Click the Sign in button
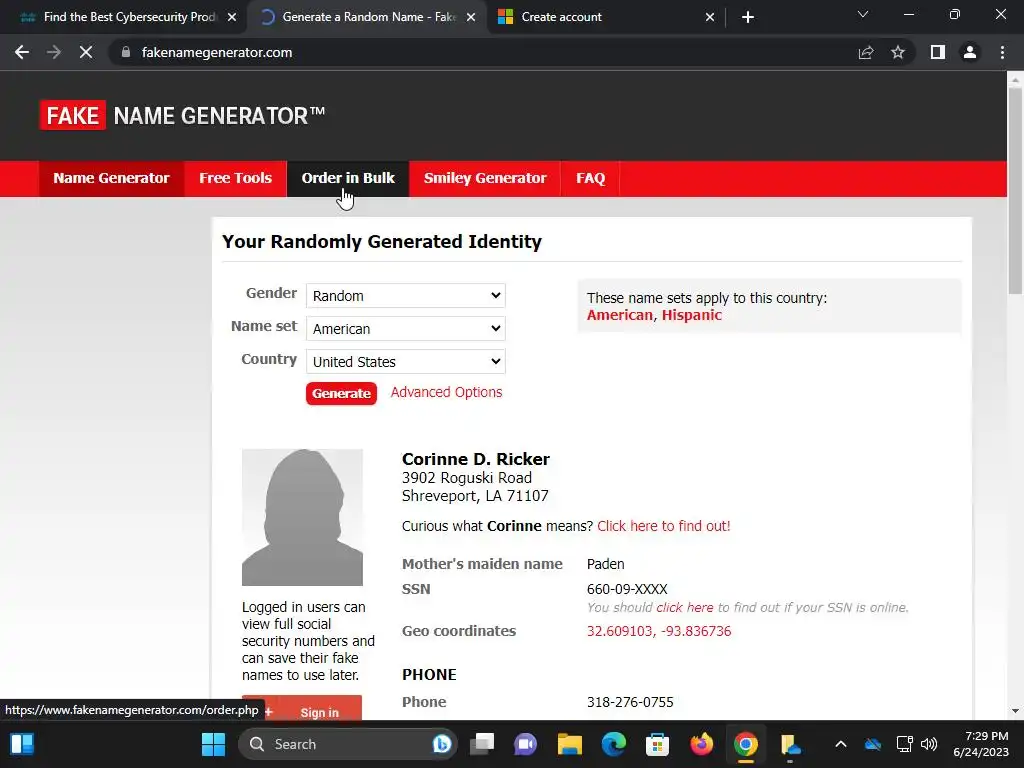This screenshot has height=768, width=1024. point(302,708)
